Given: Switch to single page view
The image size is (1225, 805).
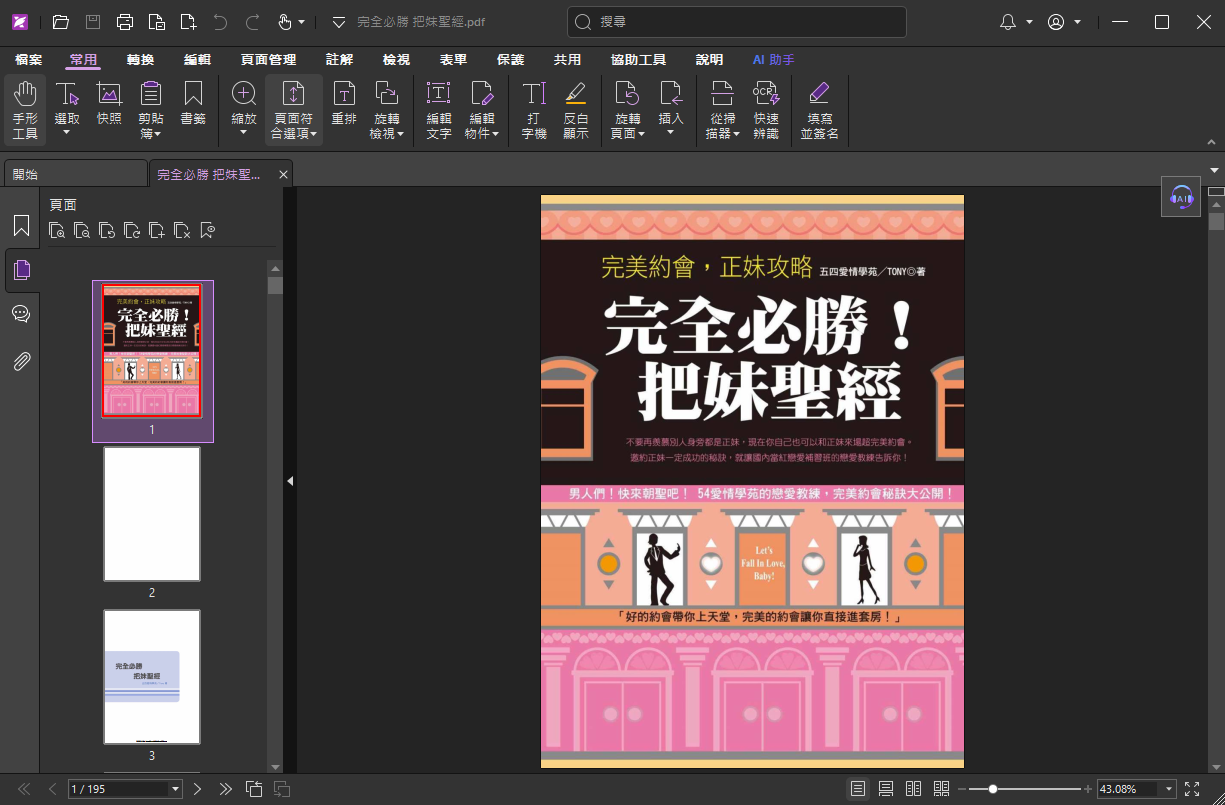Looking at the screenshot, I should 858,789.
